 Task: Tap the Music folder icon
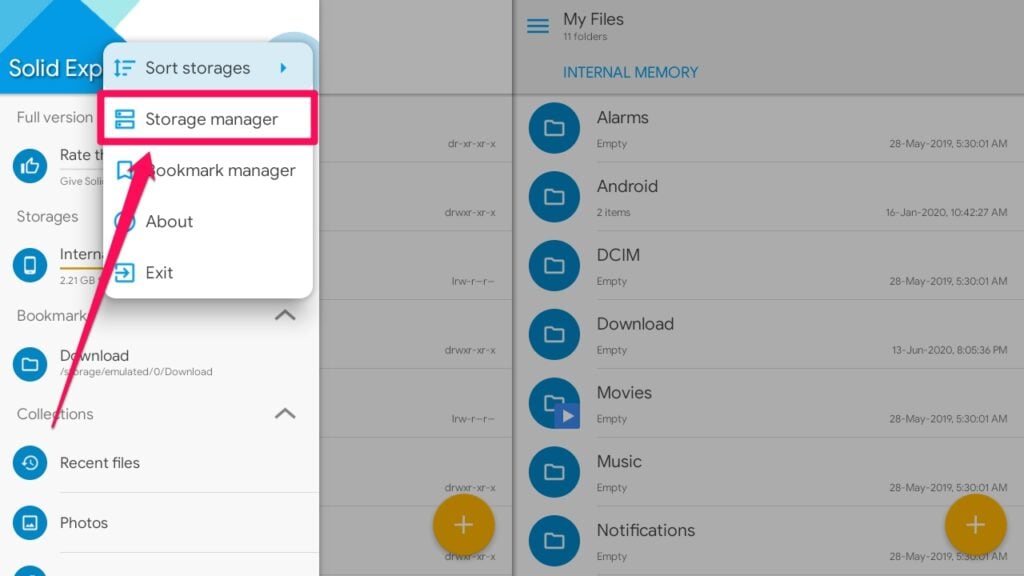pos(554,472)
